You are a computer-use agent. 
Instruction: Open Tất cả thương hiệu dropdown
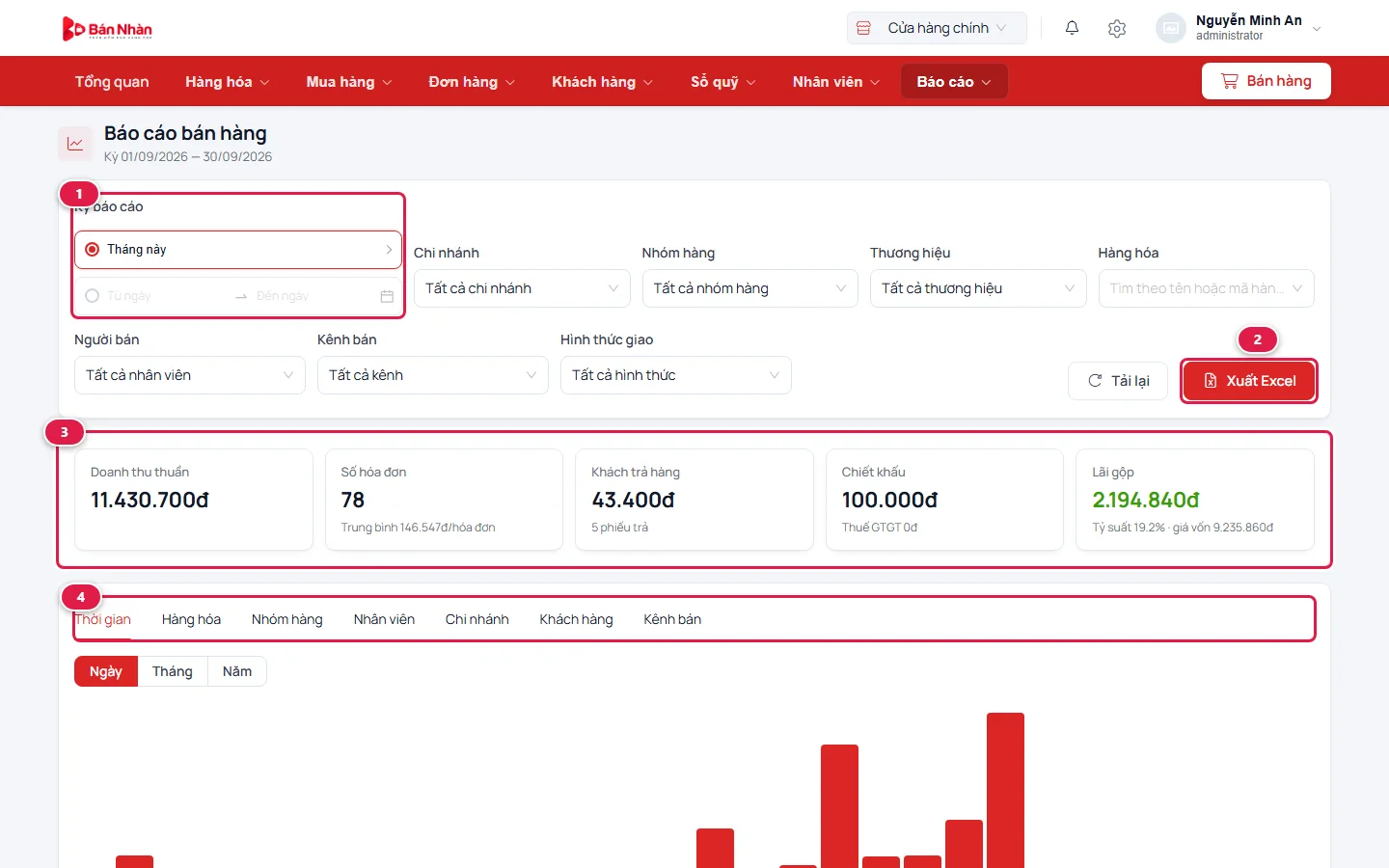point(978,288)
